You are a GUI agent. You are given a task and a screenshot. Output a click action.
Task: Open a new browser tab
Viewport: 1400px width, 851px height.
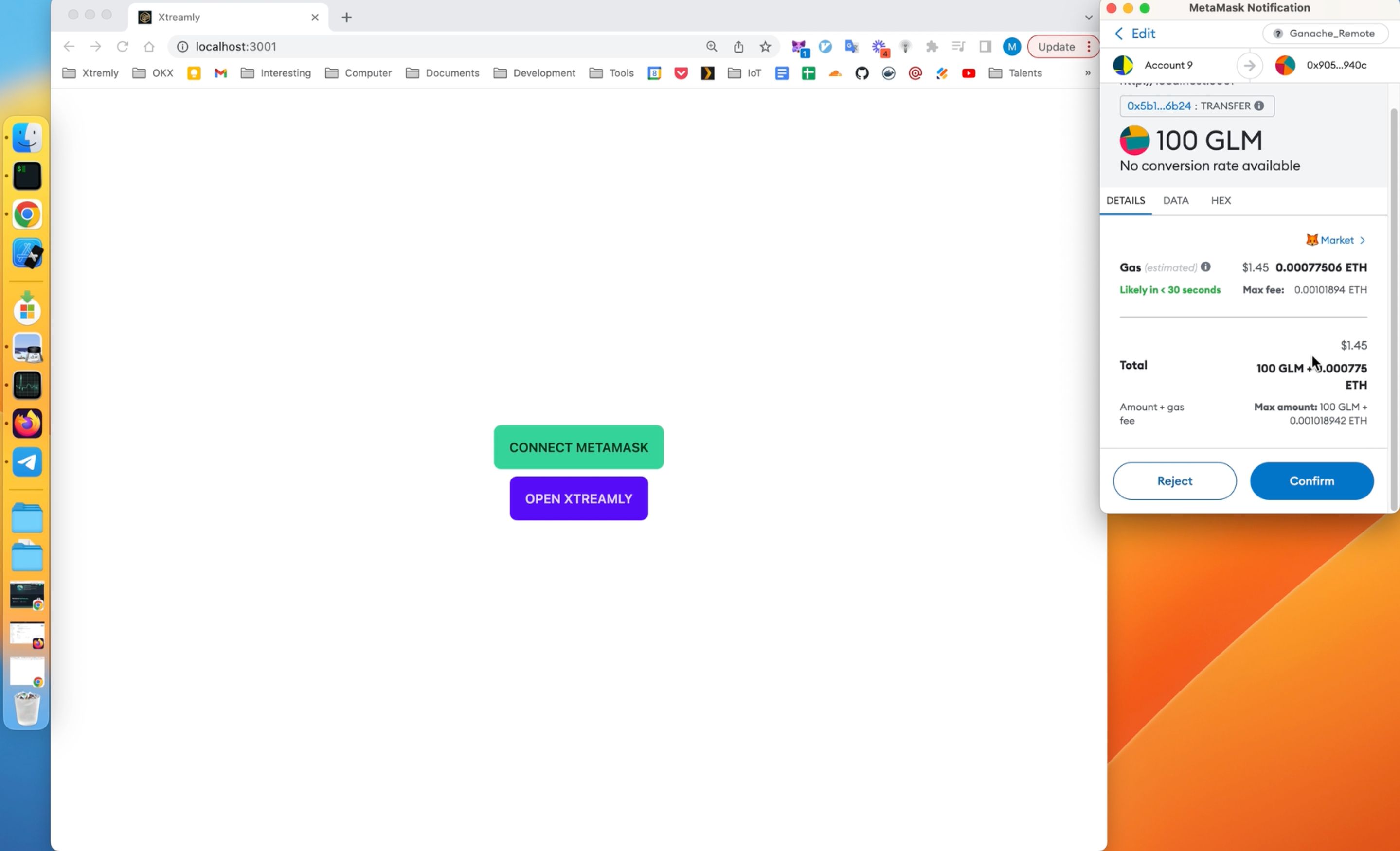pos(346,17)
